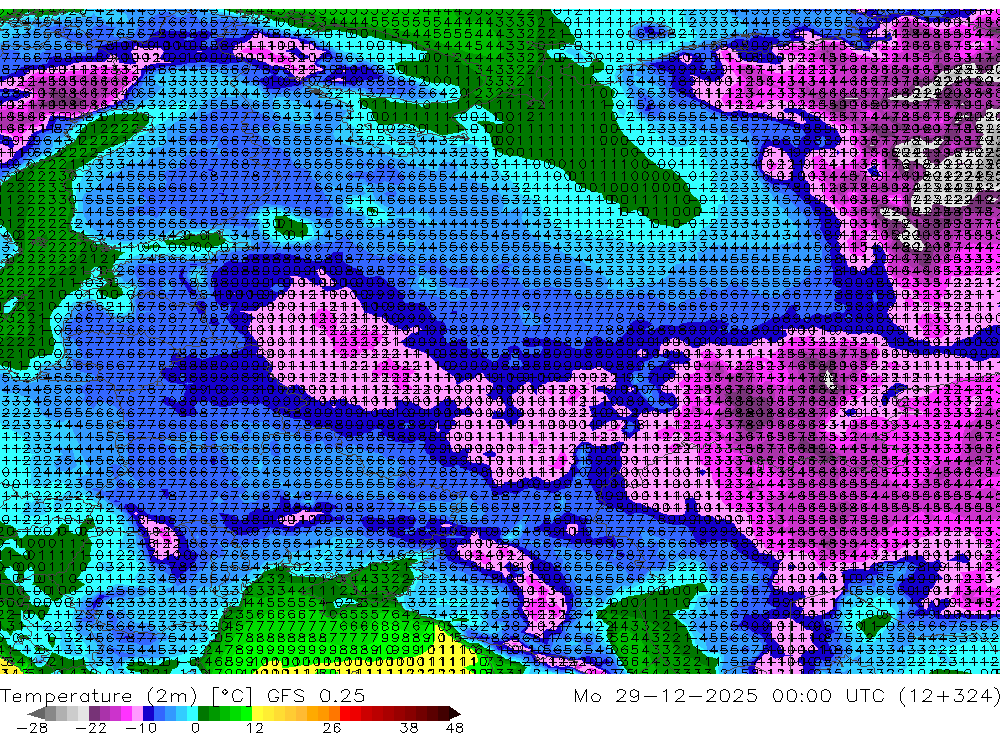Click the '-28' legend label
The height and width of the screenshot is (733, 1000).
click(x=32, y=728)
